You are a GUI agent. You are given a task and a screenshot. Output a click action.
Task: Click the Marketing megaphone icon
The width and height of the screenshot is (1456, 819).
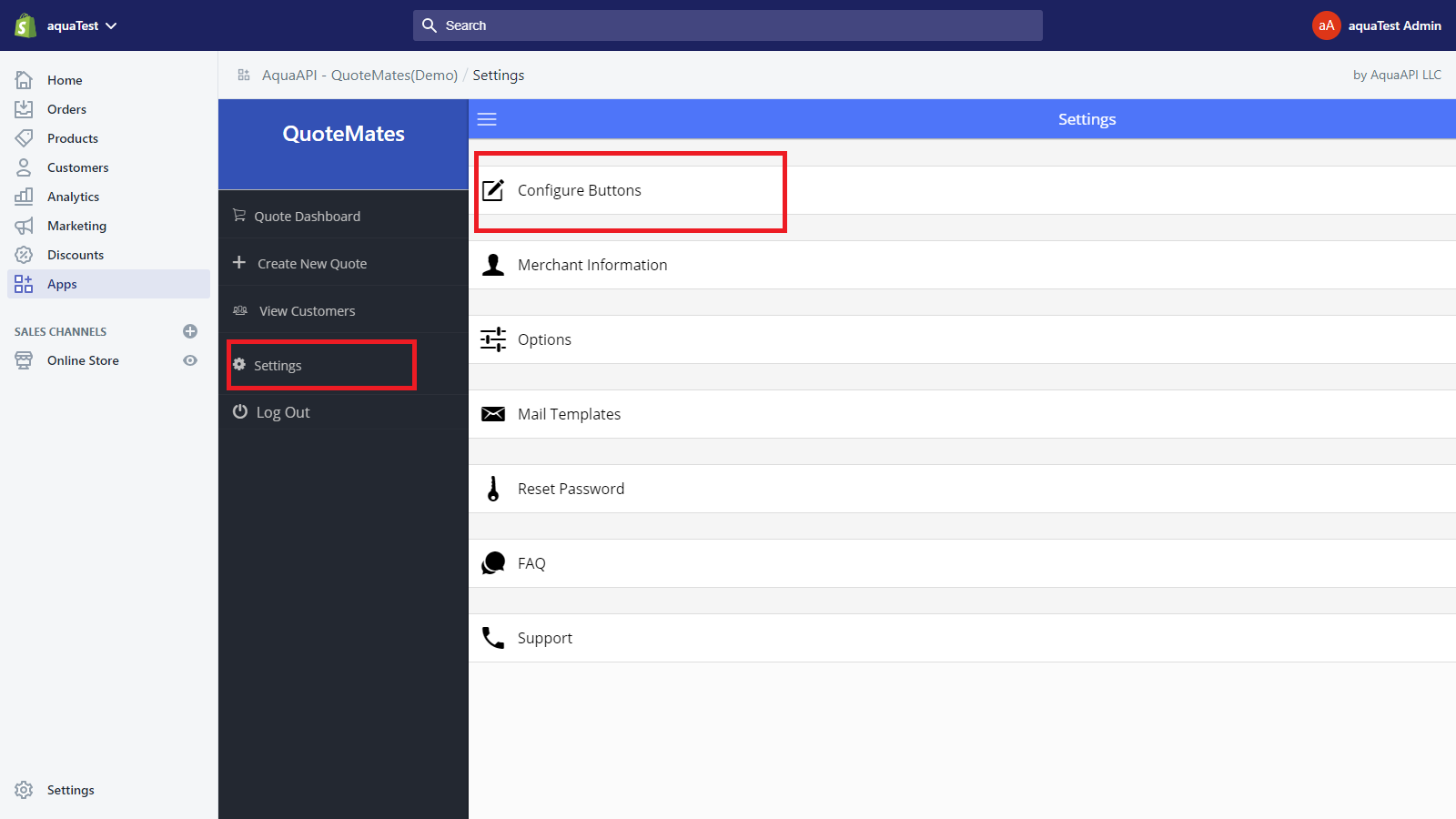[x=24, y=226]
